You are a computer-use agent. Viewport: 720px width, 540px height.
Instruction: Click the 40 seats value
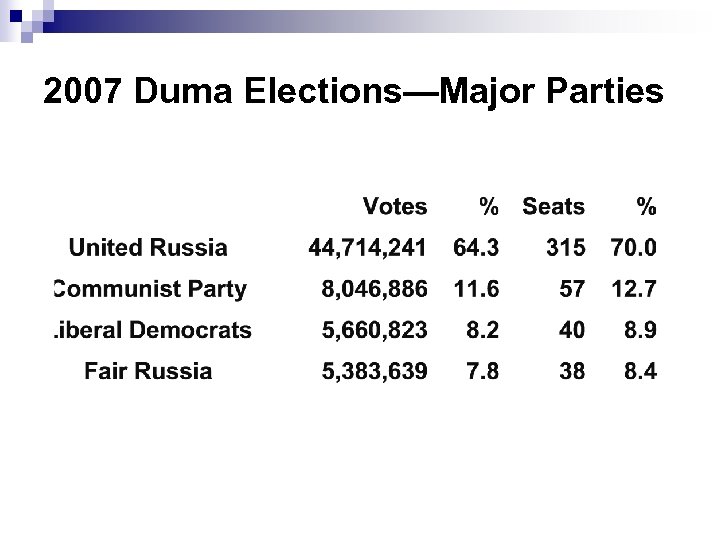click(x=572, y=330)
